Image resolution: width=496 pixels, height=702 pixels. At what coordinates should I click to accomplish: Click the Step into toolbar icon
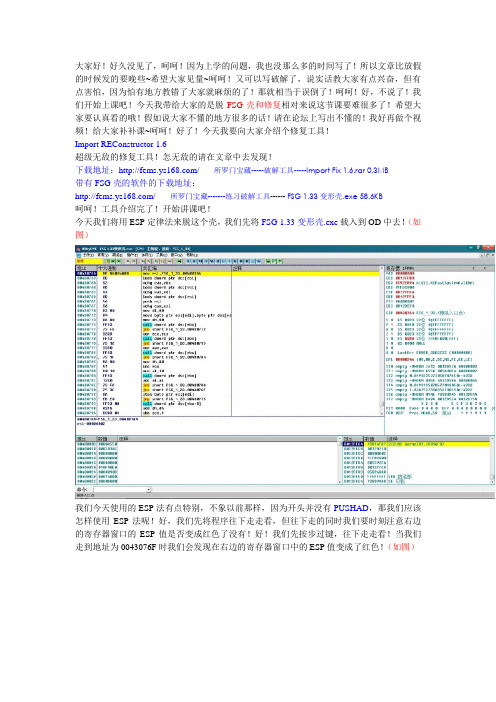point(143,261)
